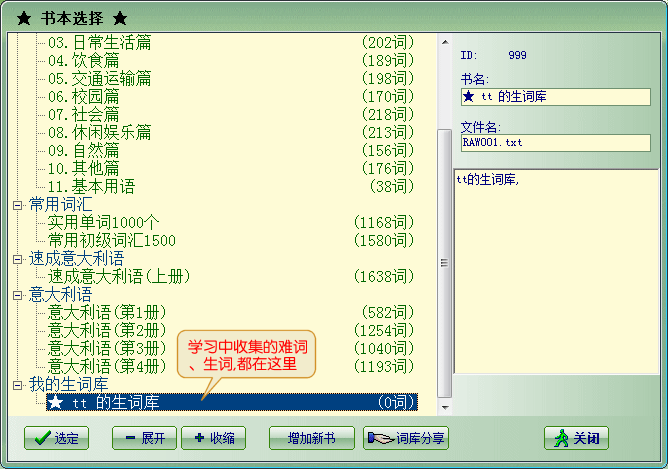Click the 关闭 running-man button
Image resolution: width=668 pixels, height=469 pixels.
click(x=576, y=438)
